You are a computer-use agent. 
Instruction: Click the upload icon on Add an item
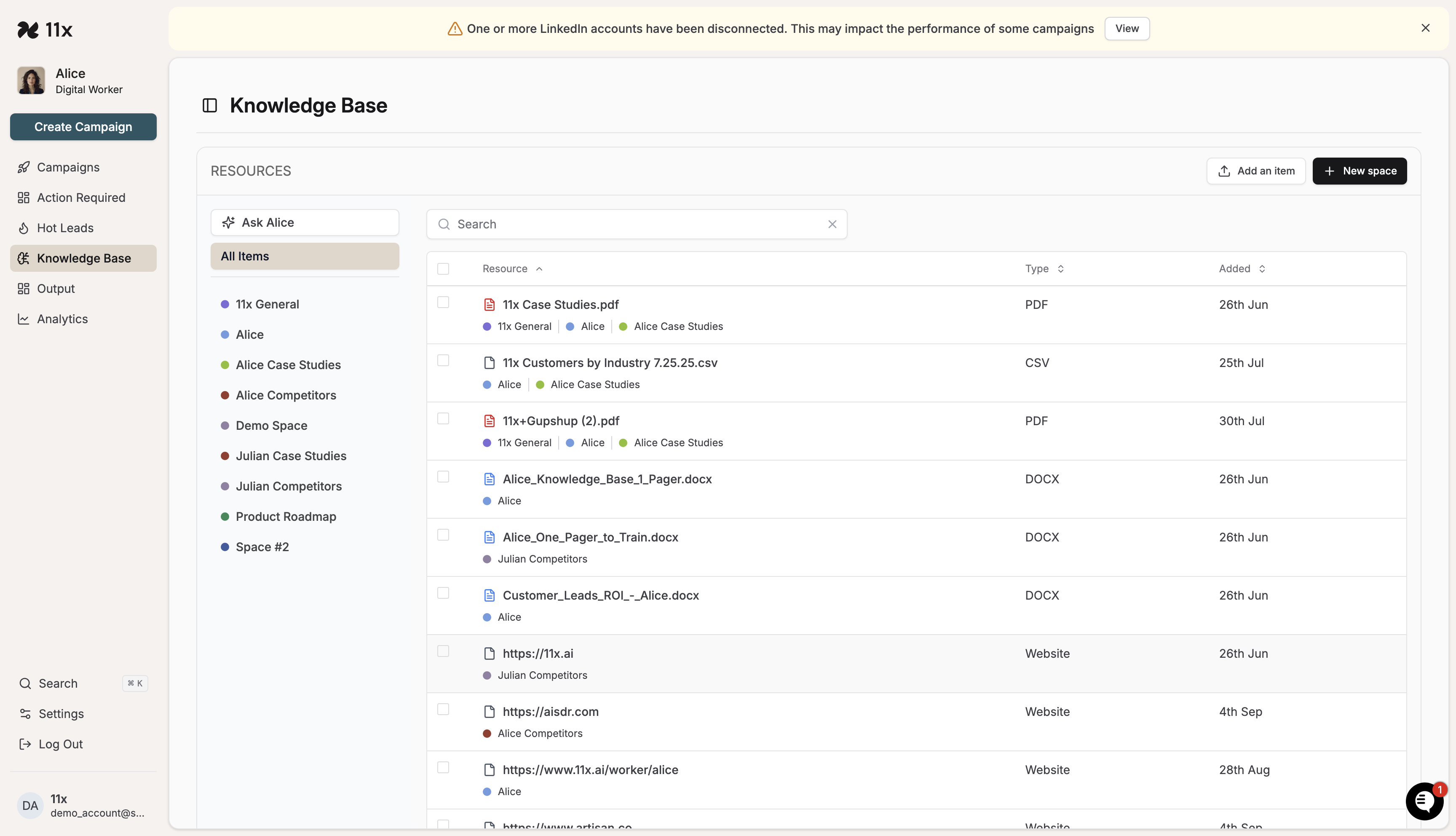[x=1225, y=171]
